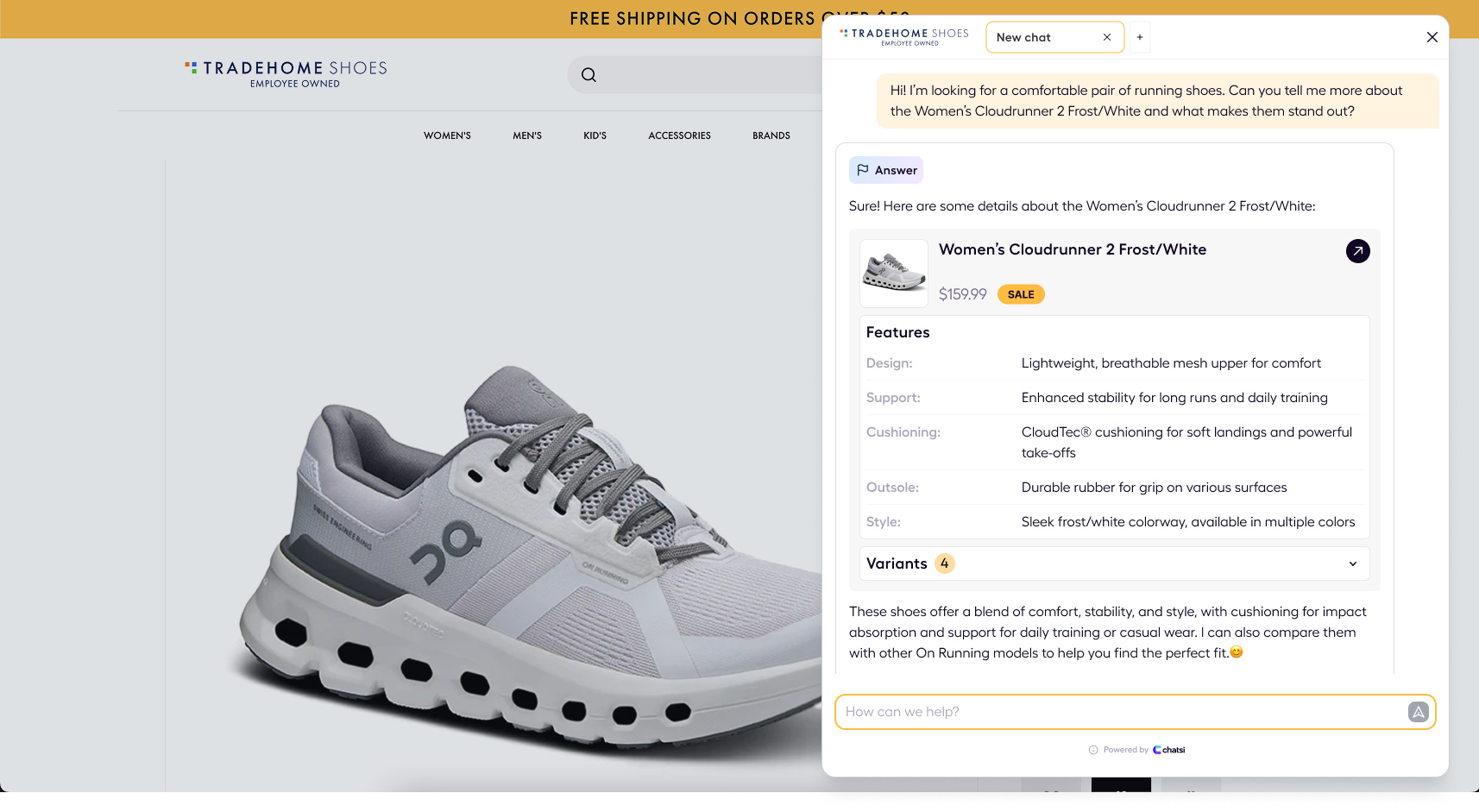Open the MEN'S menu
The image size is (1479, 812).
point(527,135)
